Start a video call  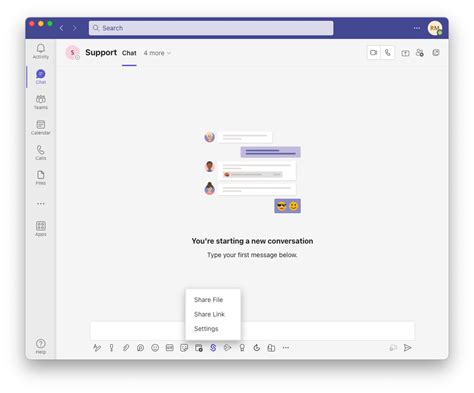click(374, 53)
